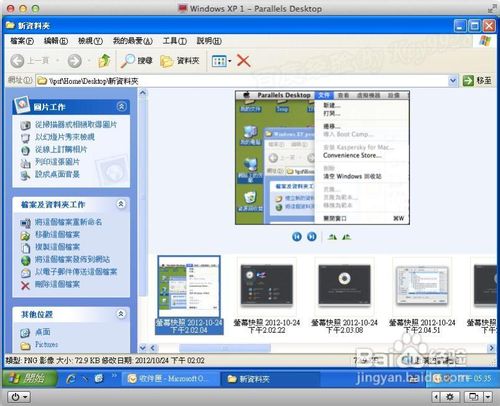The image size is (500, 406).
Task: Toggle the 資料夾 folders pane button
Action: 180,61
